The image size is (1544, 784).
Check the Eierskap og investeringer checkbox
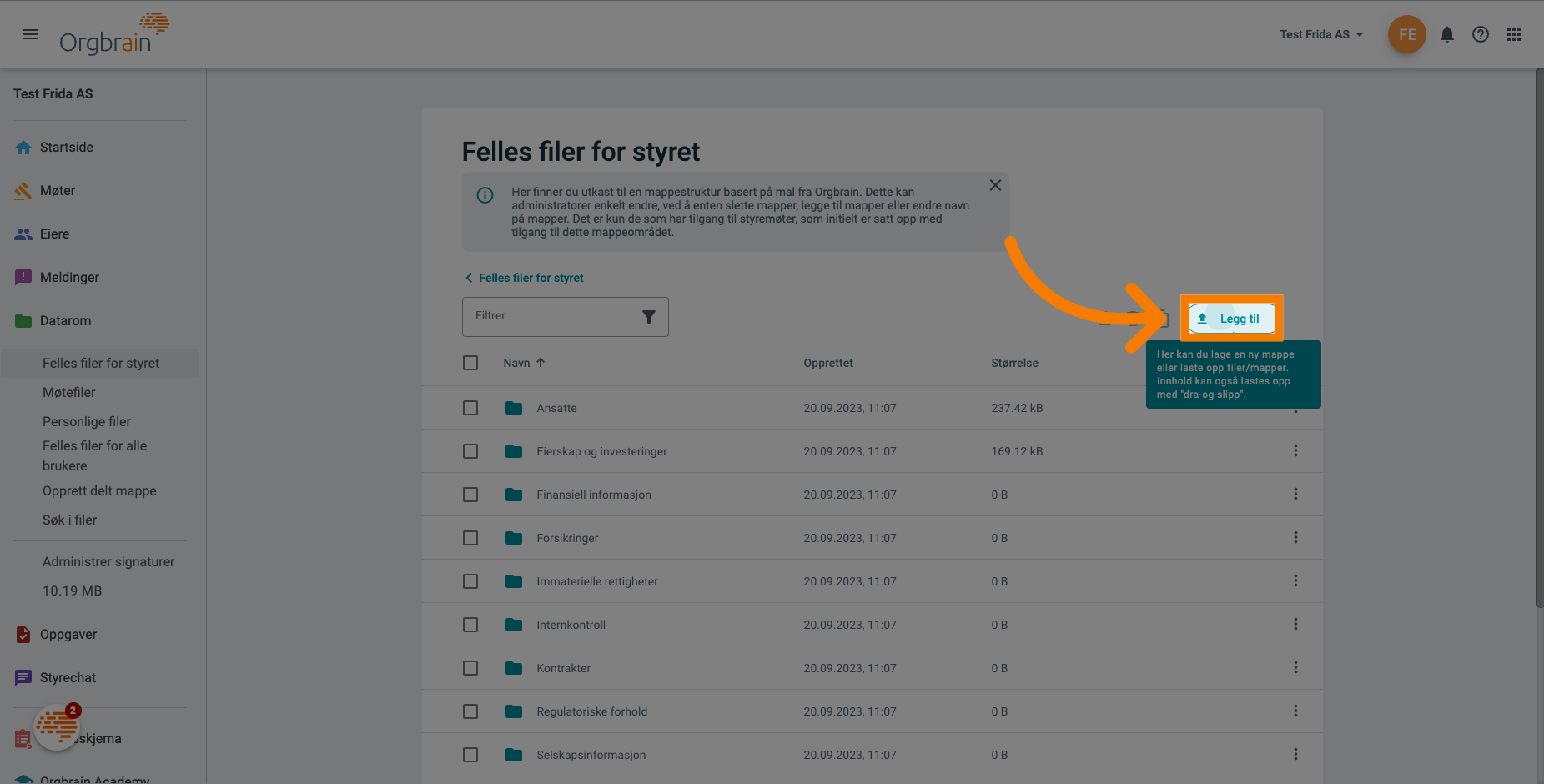click(470, 451)
